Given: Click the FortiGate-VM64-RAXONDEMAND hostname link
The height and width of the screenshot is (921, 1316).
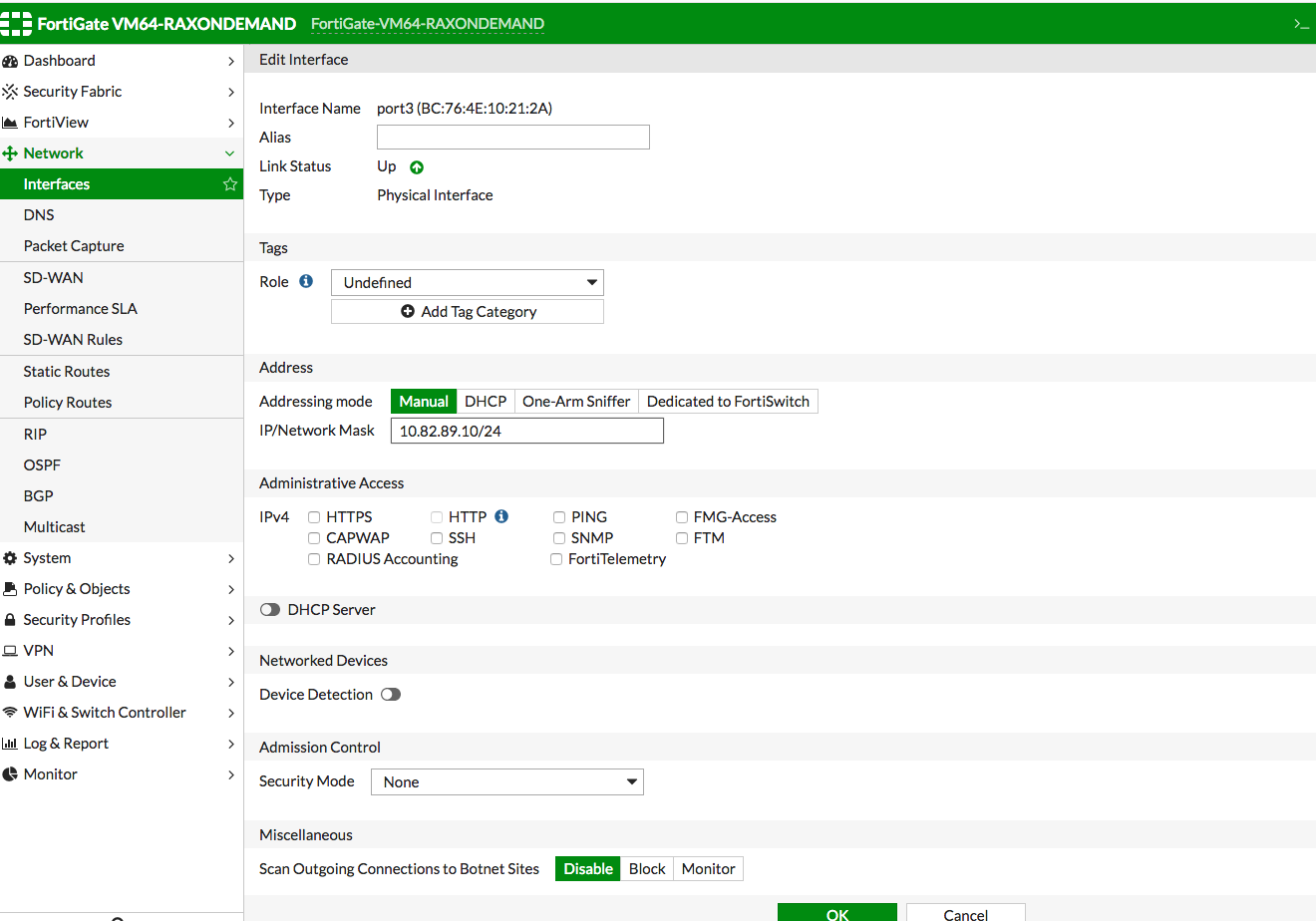Looking at the screenshot, I should pyautogui.click(x=428, y=24).
